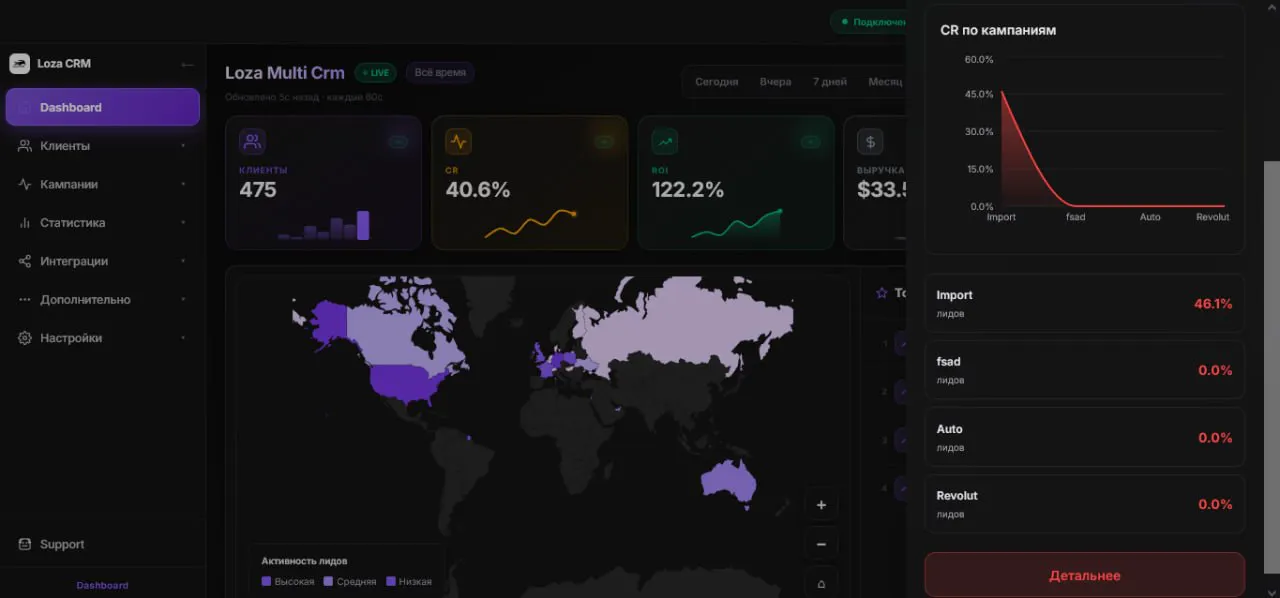1280x598 pixels.
Task: Select the 7 дней period tab
Action: pyautogui.click(x=829, y=82)
